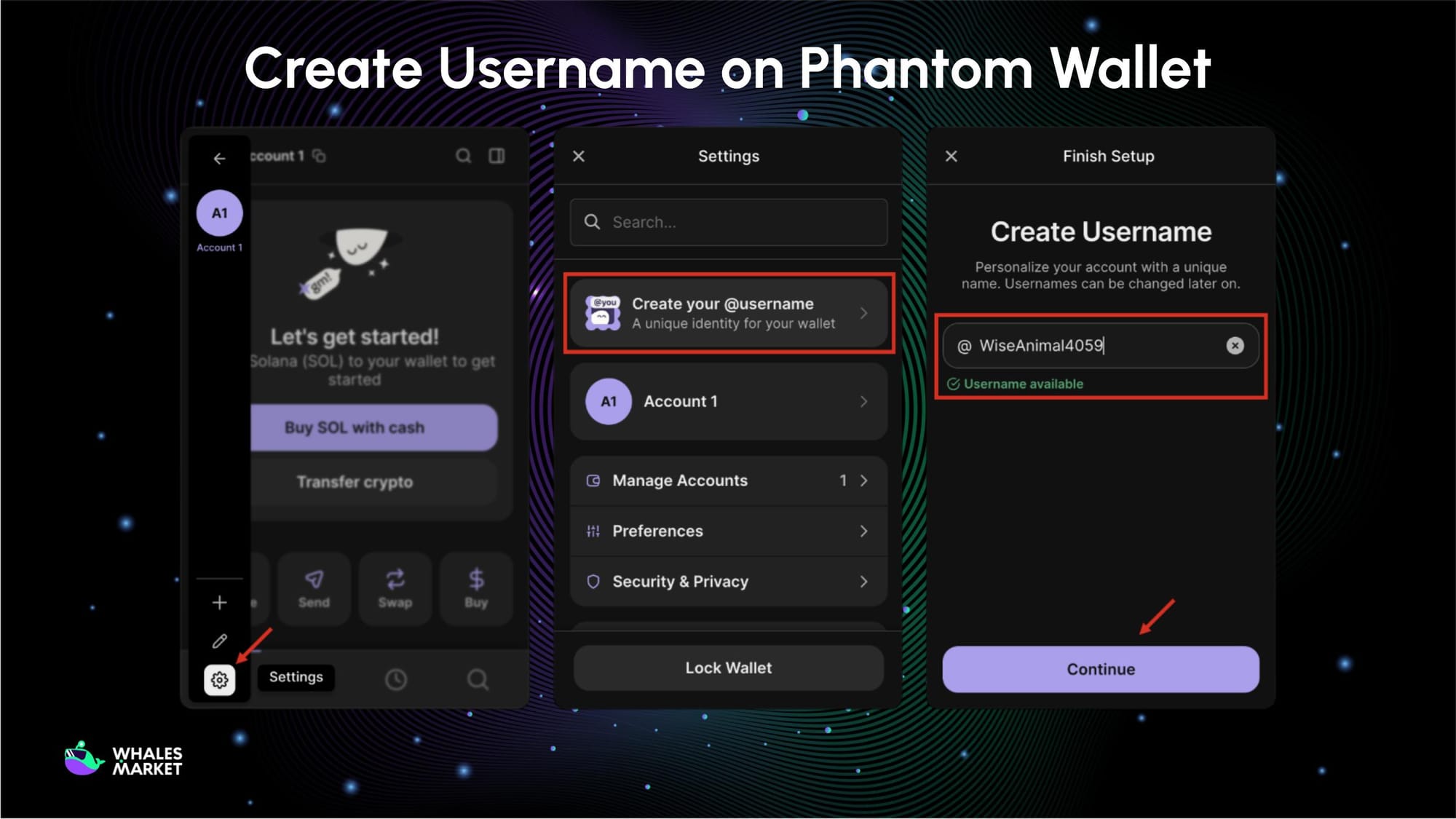1456x819 pixels.
Task: Select the Send icon in Phantom wallet
Action: [314, 580]
